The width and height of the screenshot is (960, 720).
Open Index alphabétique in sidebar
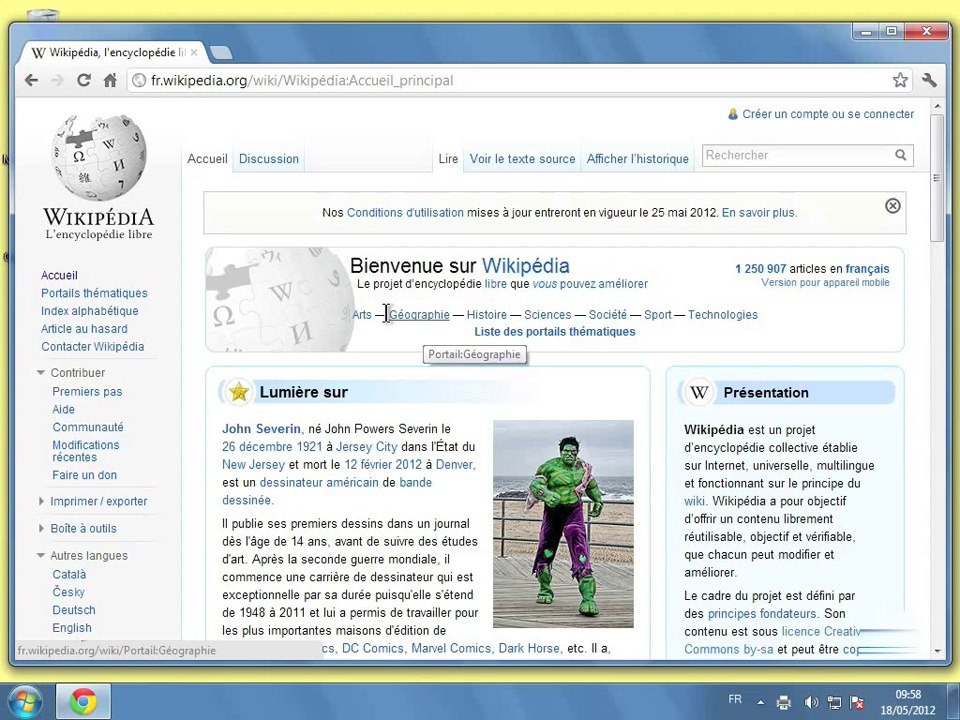[x=89, y=311]
